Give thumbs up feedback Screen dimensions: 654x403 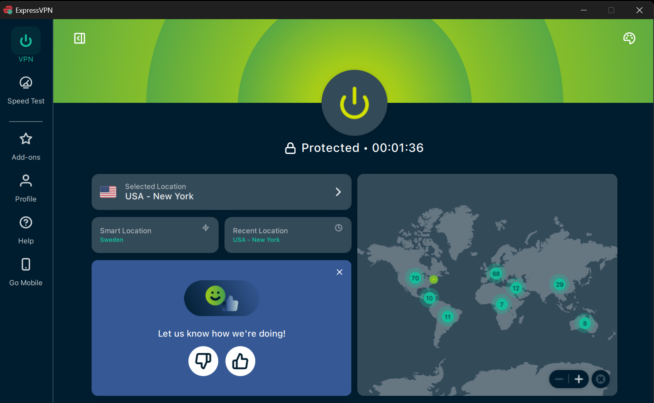tap(240, 361)
